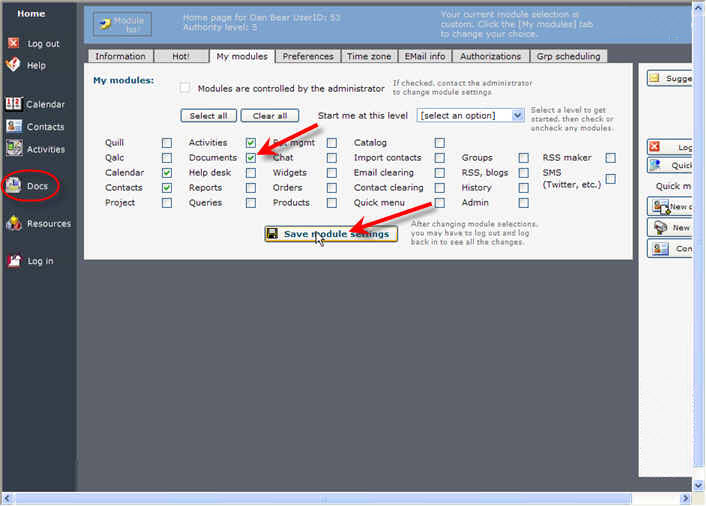
Task: Click the Clear all button
Action: coord(270,116)
